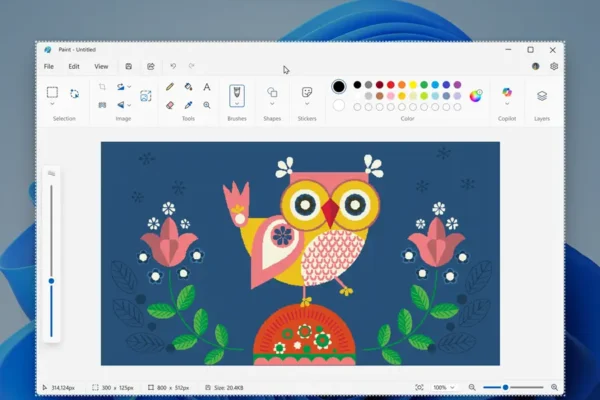Click the first empty custom color slot
600x400 pixels.
357,107
